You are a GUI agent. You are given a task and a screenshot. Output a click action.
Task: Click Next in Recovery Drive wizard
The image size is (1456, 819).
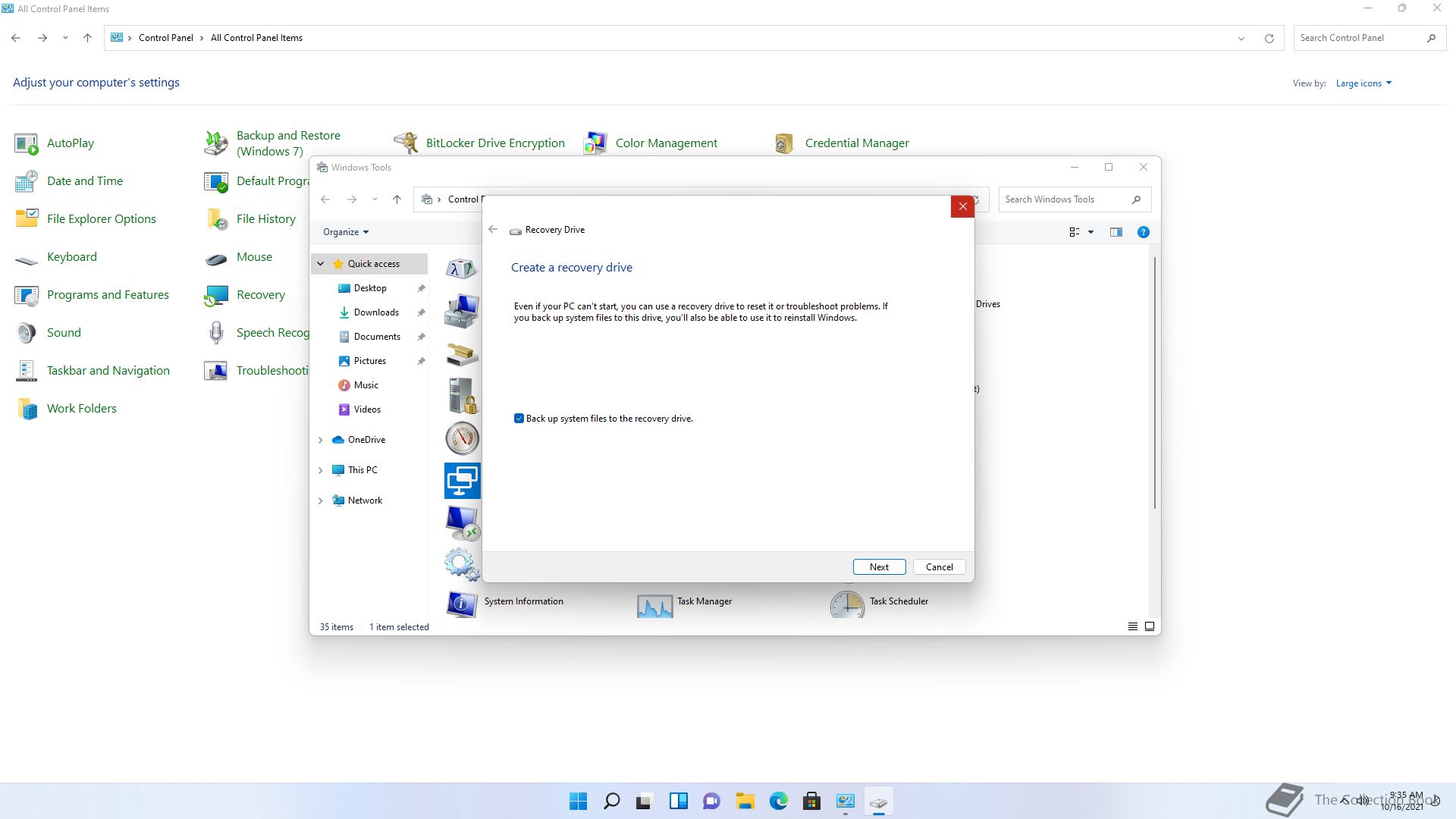[879, 567]
